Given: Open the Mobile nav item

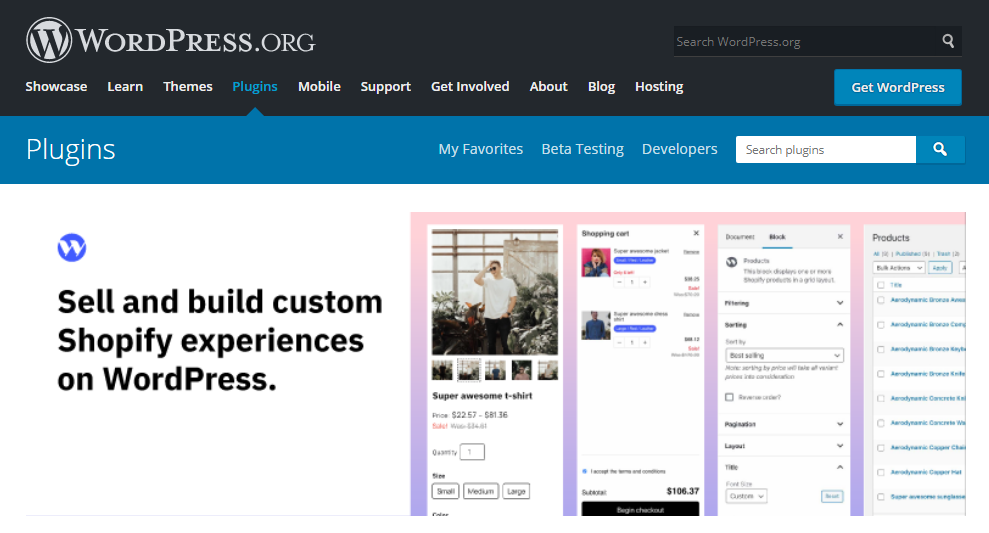Looking at the screenshot, I should (319, 86).
